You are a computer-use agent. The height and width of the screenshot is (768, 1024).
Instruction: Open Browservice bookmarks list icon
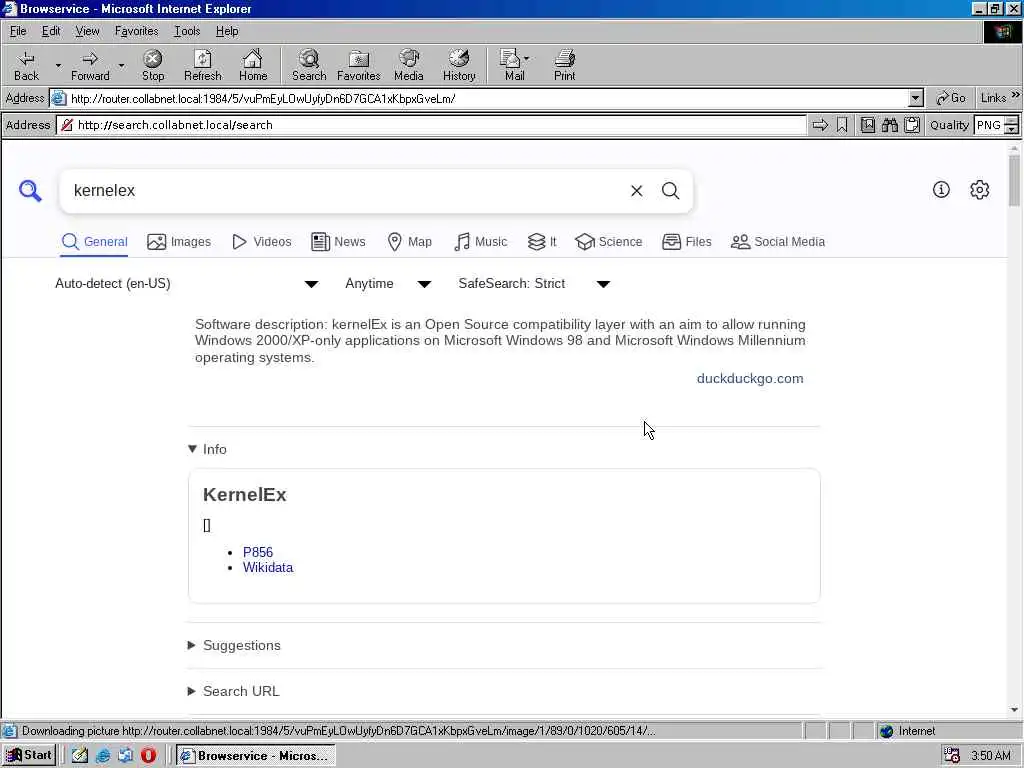(x=867, y=125)
